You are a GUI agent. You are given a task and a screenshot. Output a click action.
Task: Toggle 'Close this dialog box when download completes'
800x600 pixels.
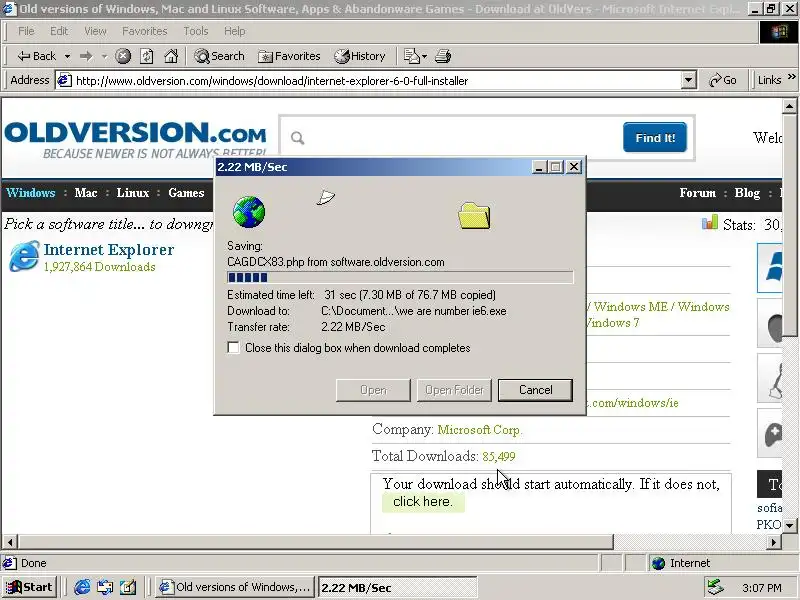(x=233, y=348)
